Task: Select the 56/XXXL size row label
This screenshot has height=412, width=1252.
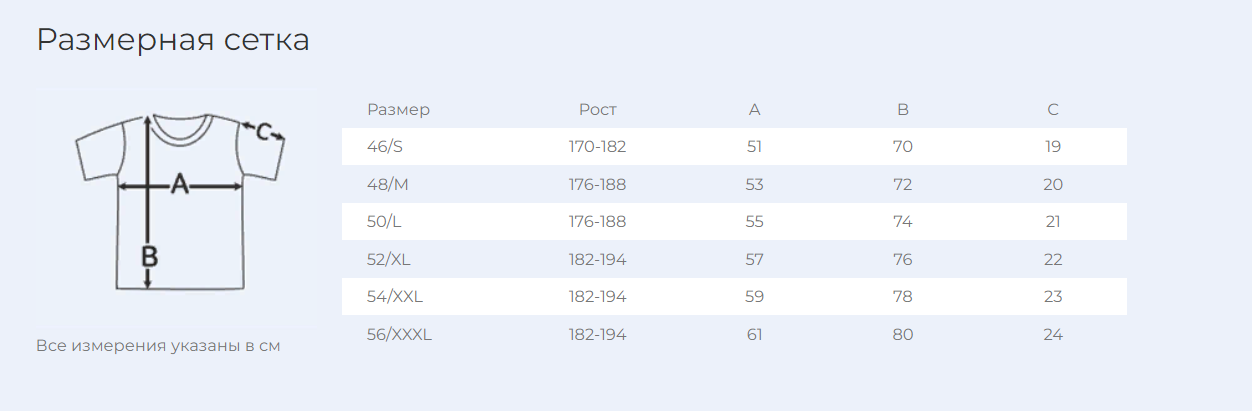Action: (399, 335)
